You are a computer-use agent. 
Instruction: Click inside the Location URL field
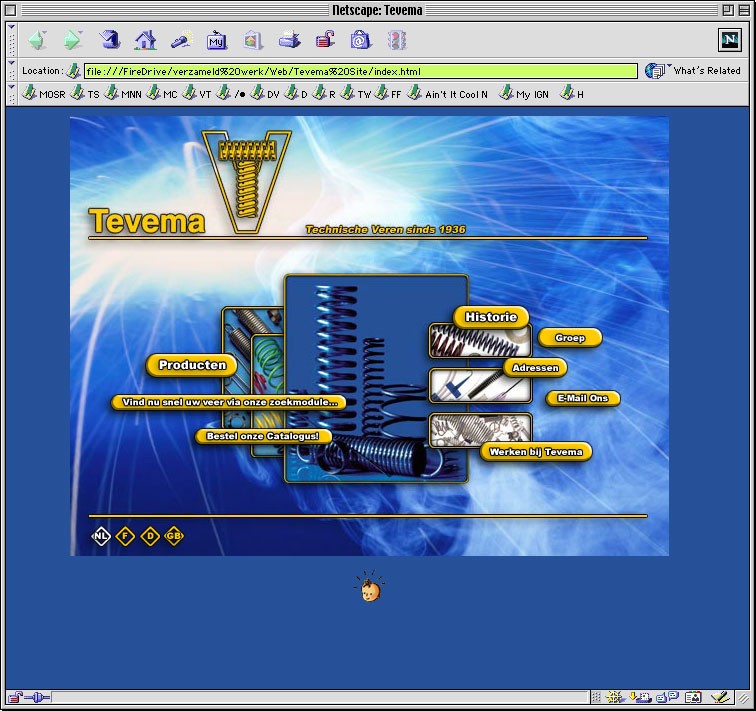[361, 71]
